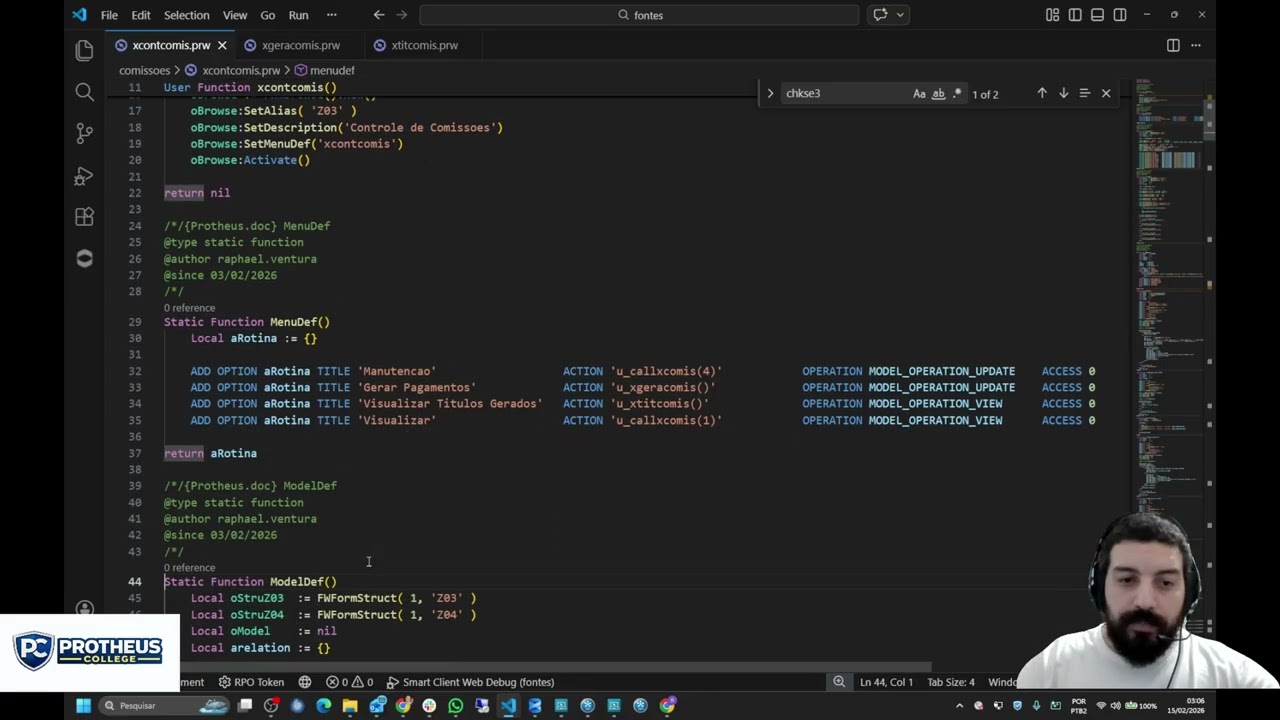
Task: Open Task View from the taskbar
Action: click(245, 706)
